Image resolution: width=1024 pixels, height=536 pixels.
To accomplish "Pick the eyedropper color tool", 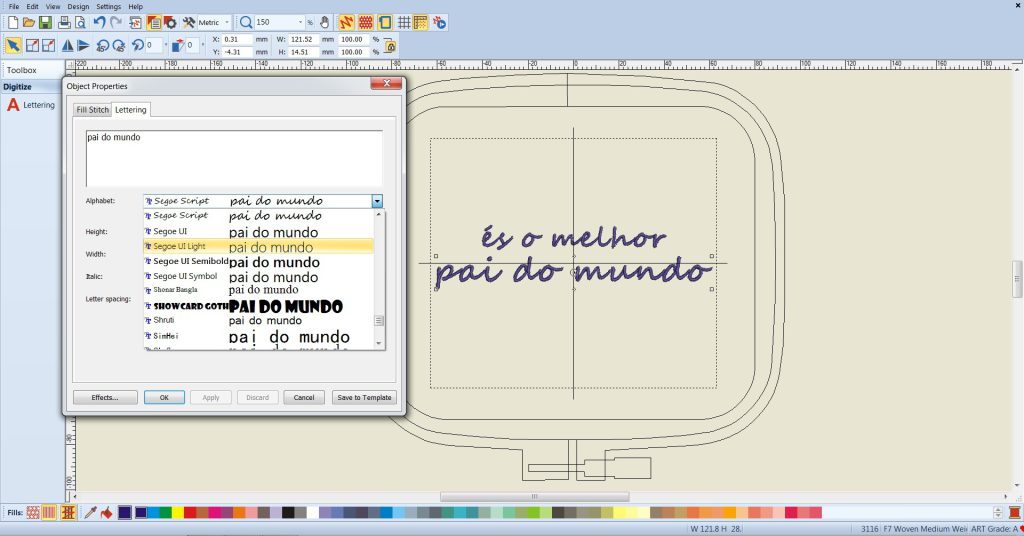I will 89,512.
